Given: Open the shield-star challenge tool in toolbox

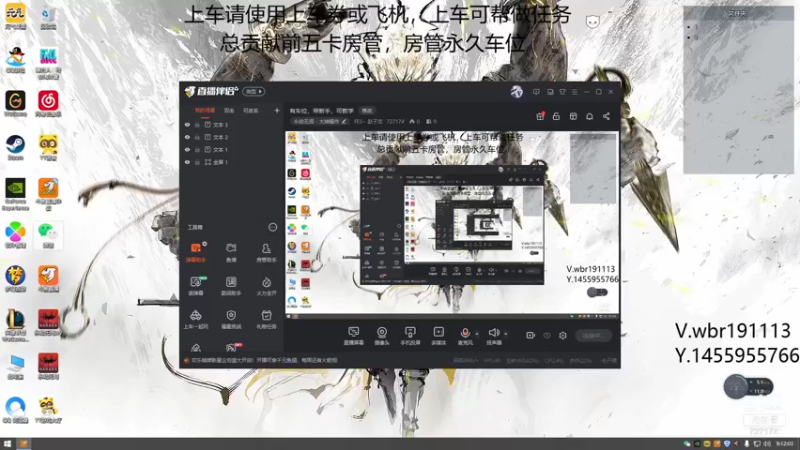Looking at the screenshot, I should click(231, 319).
